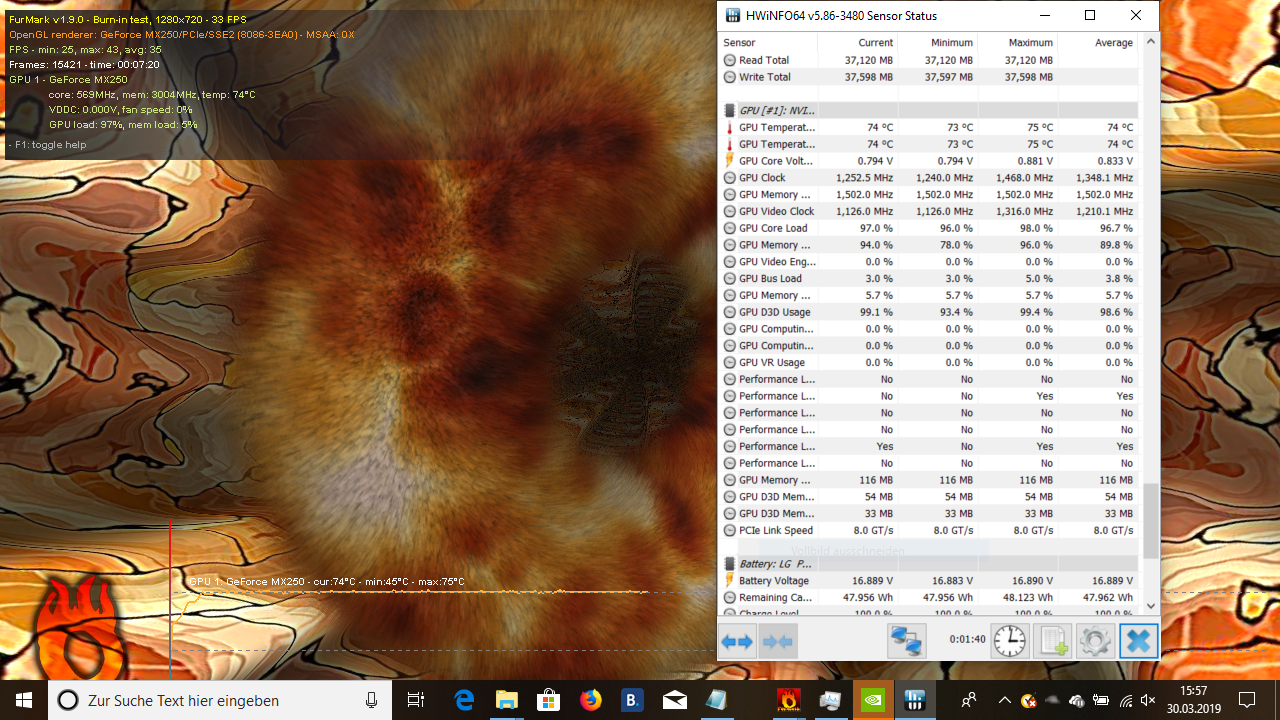
Task: Open the Wi-Fi network tray icon
Action: (x=1126, y=700)
